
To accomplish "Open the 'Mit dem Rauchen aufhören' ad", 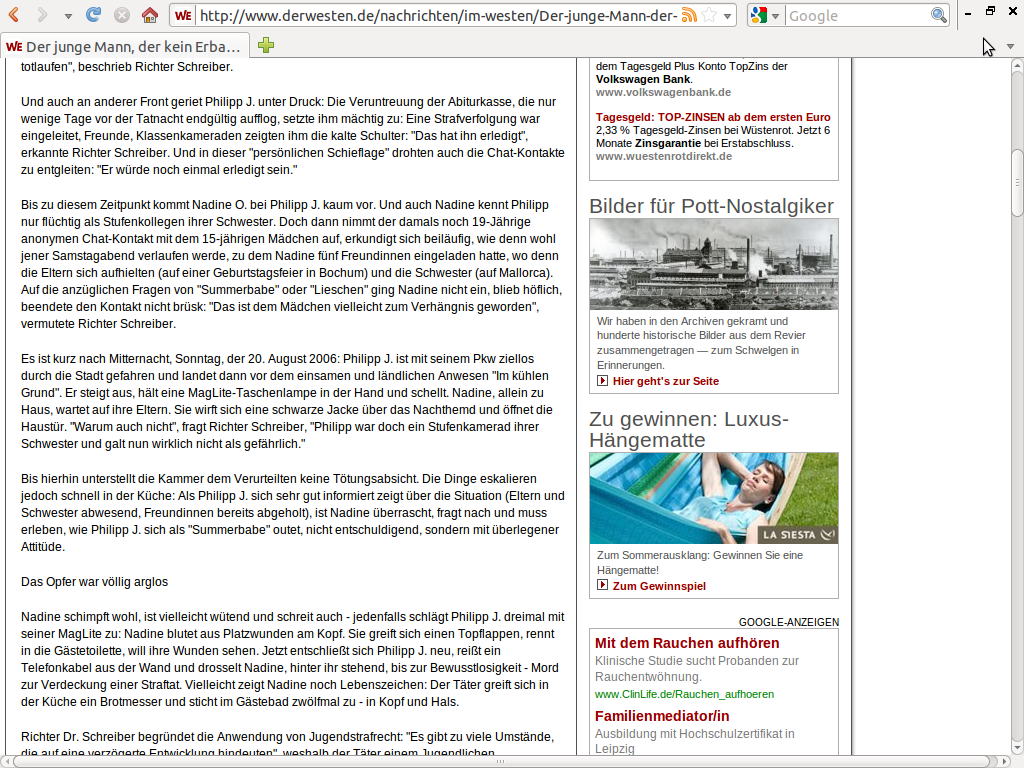I will pyautogui.click(x=687, y=643).
